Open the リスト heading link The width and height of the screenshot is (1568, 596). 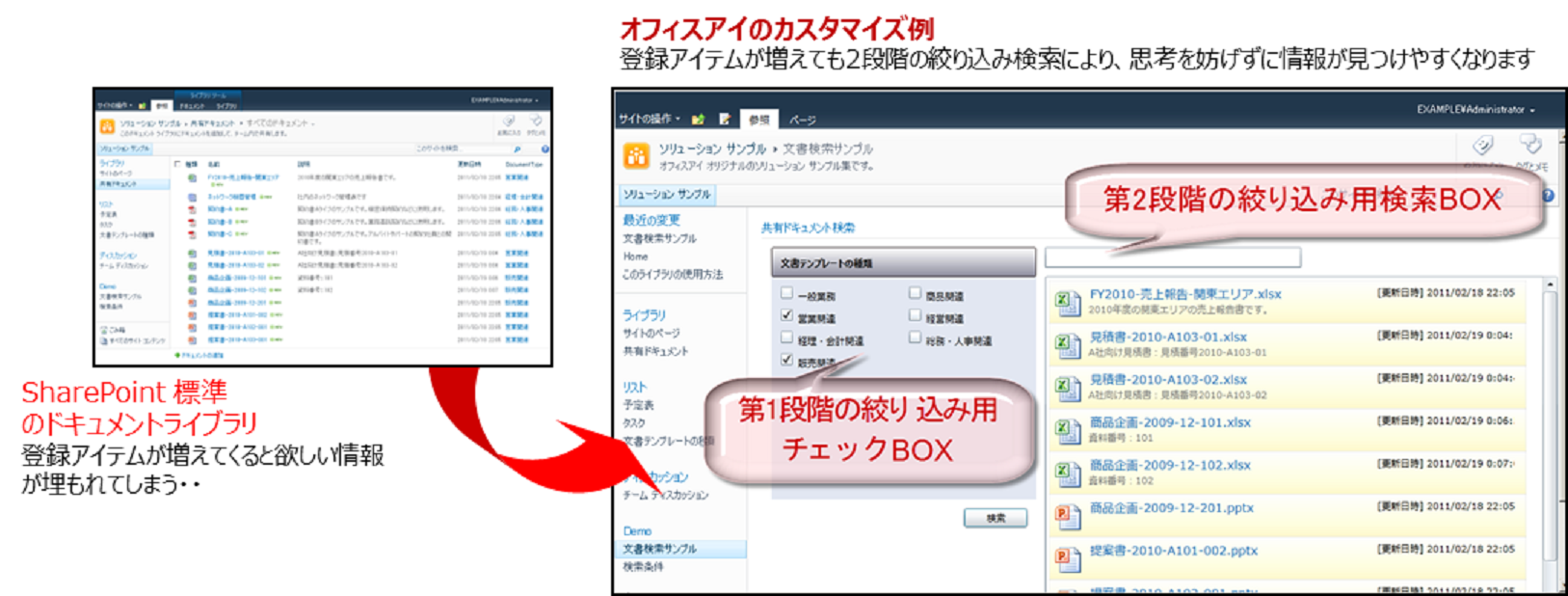[635, 387]
